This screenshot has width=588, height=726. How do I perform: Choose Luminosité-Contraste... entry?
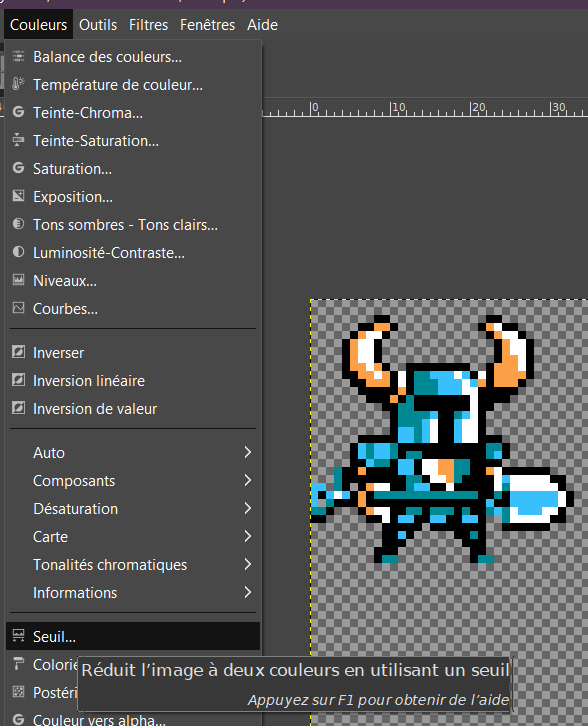(x=133, y=253)
